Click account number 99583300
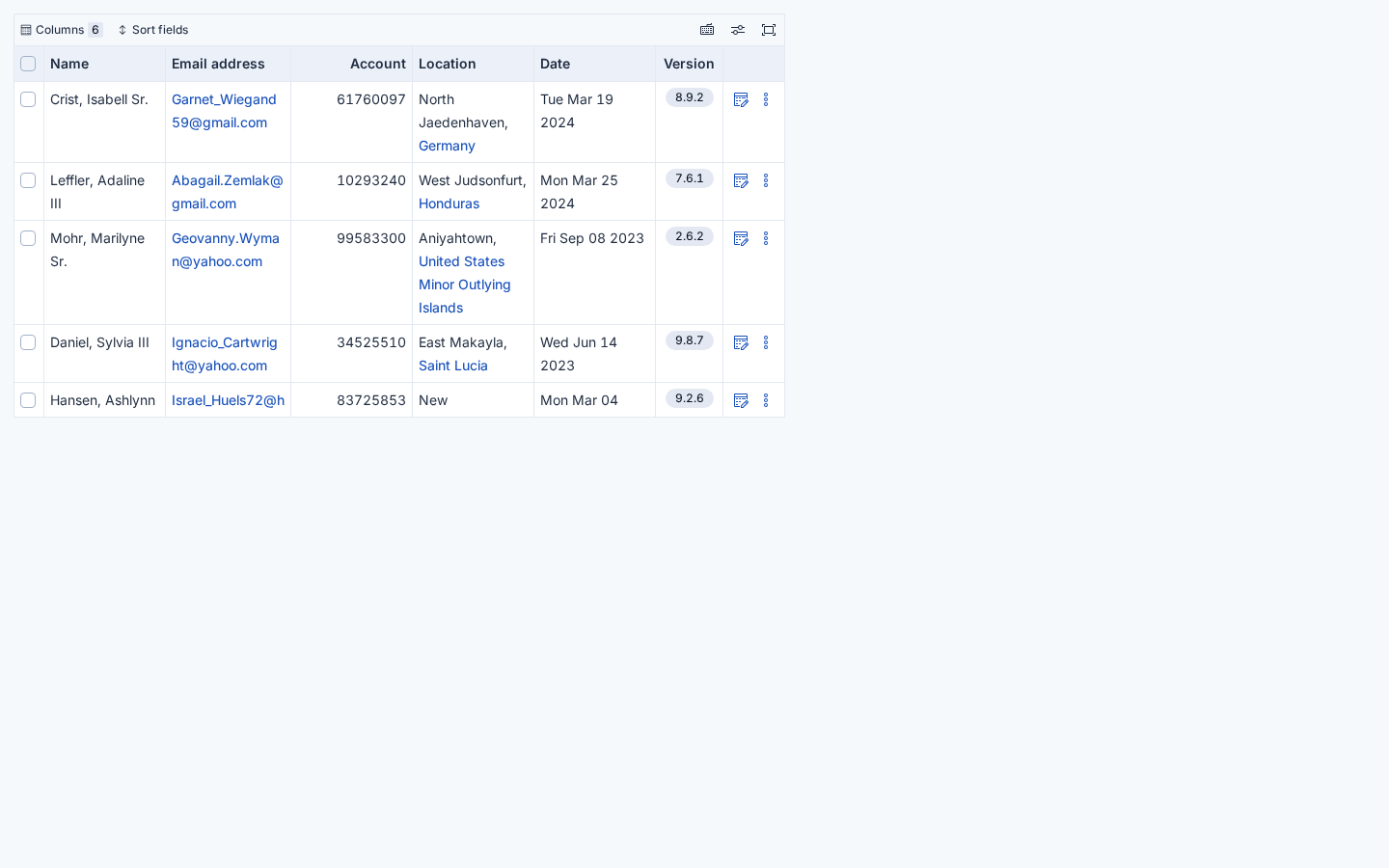 click(x=371, y=238)
